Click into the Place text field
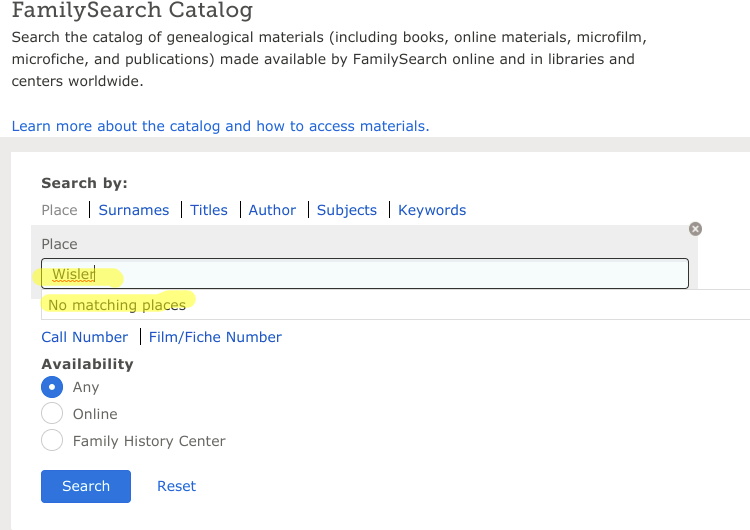Viewport: 750px width, 530px height. 365,274
